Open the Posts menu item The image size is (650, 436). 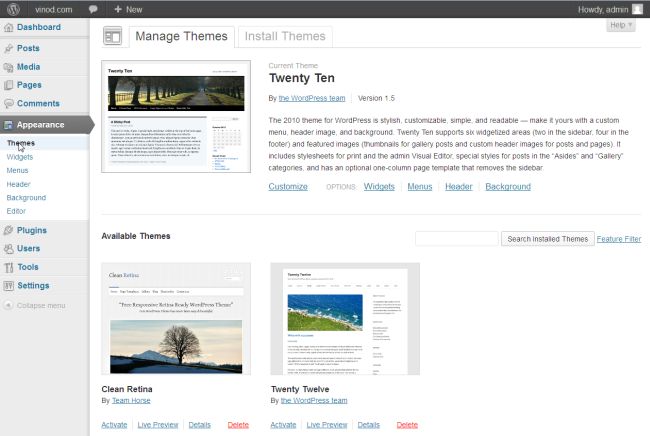(28, 48)
